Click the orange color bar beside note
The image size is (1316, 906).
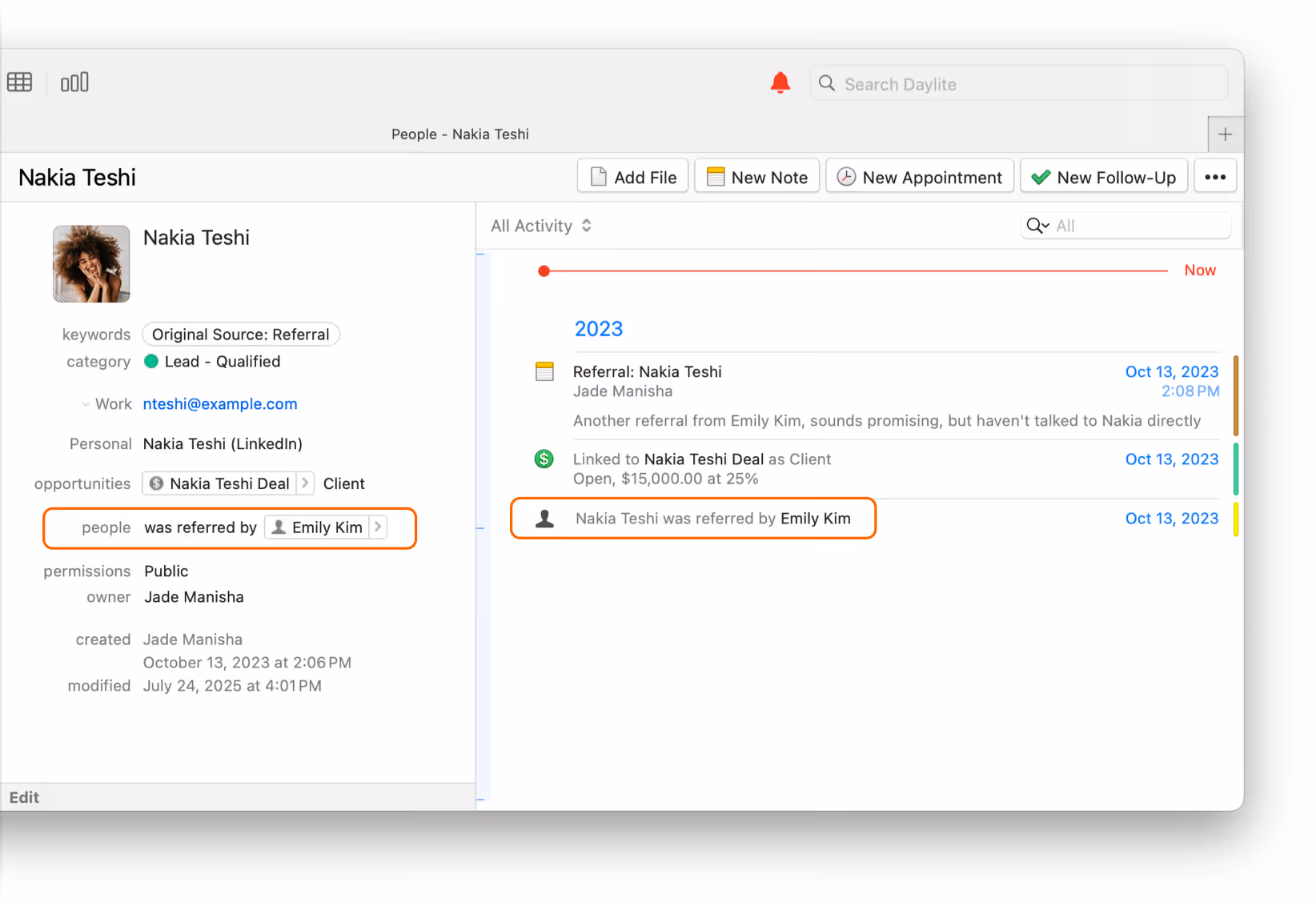(x=1236, y=396)
